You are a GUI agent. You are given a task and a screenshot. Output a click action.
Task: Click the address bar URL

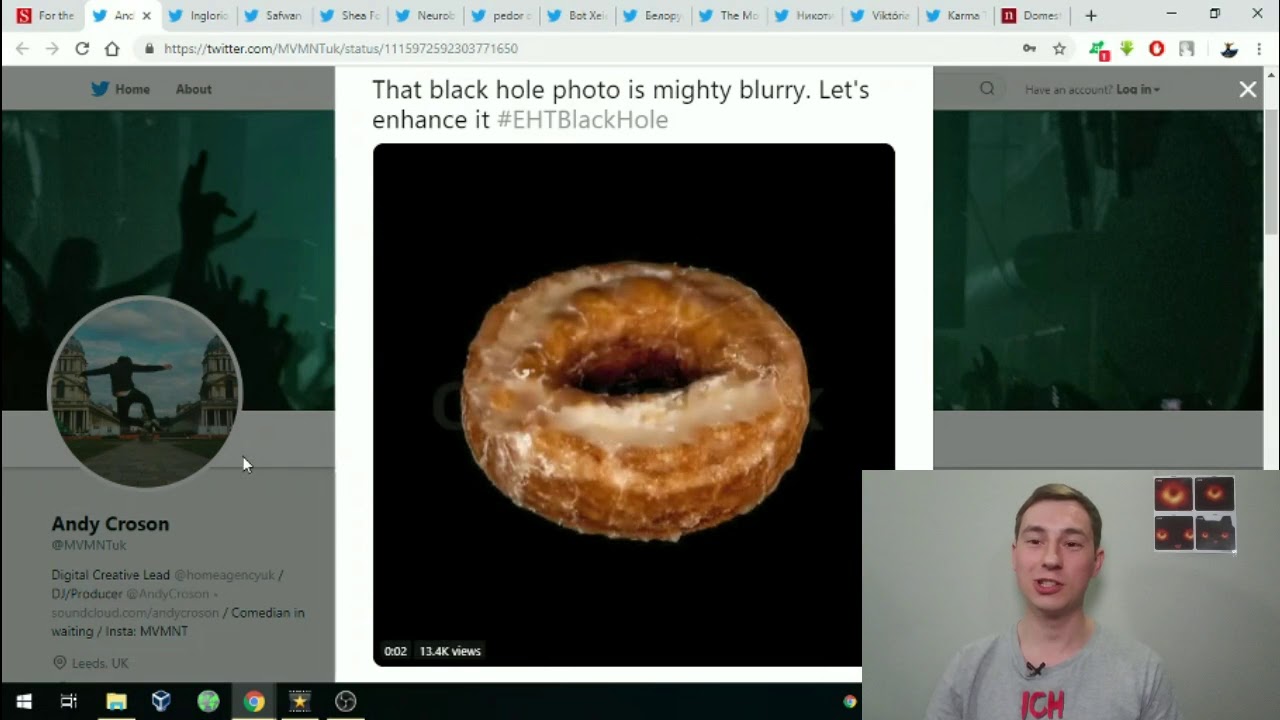pyautogui.click(x=340, y=48)
